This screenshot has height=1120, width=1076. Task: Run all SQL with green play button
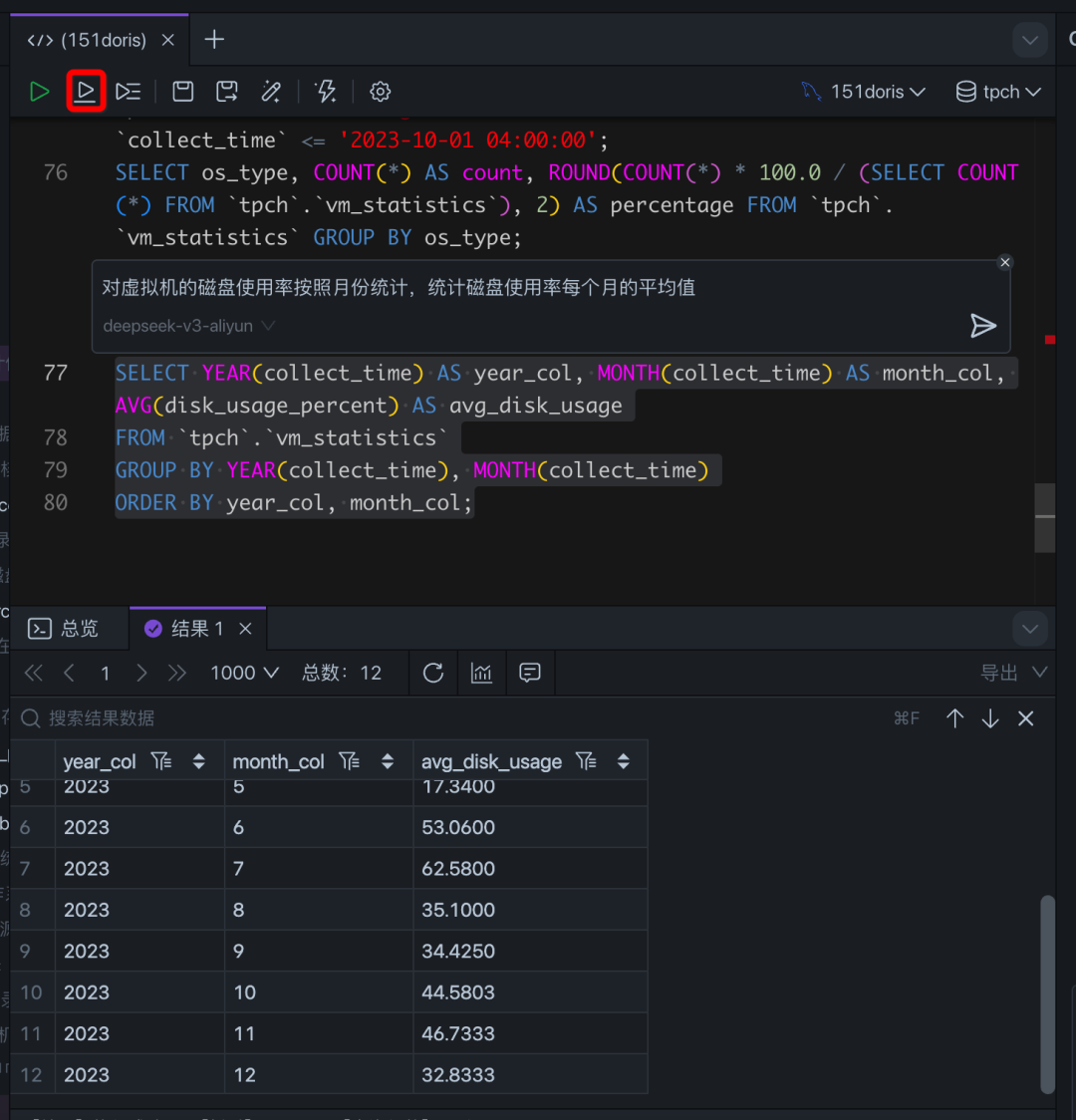pyautogui.click(x=39, y=92)
